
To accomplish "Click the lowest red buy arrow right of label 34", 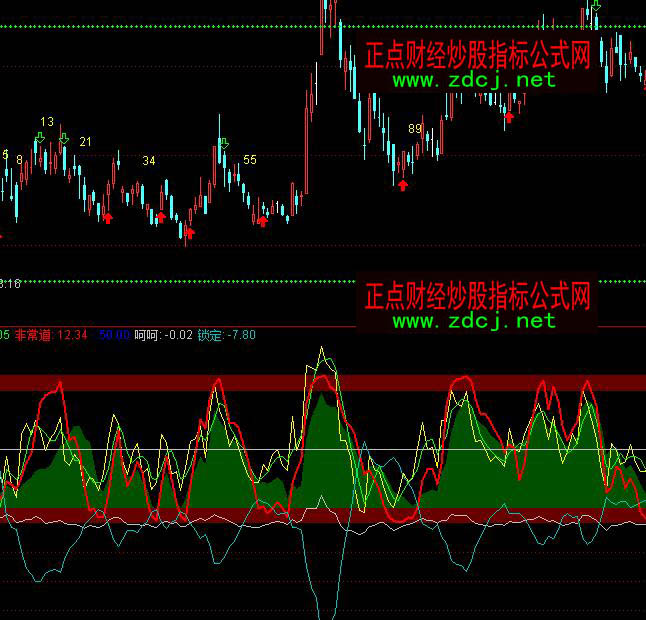I will coord(189,232).
